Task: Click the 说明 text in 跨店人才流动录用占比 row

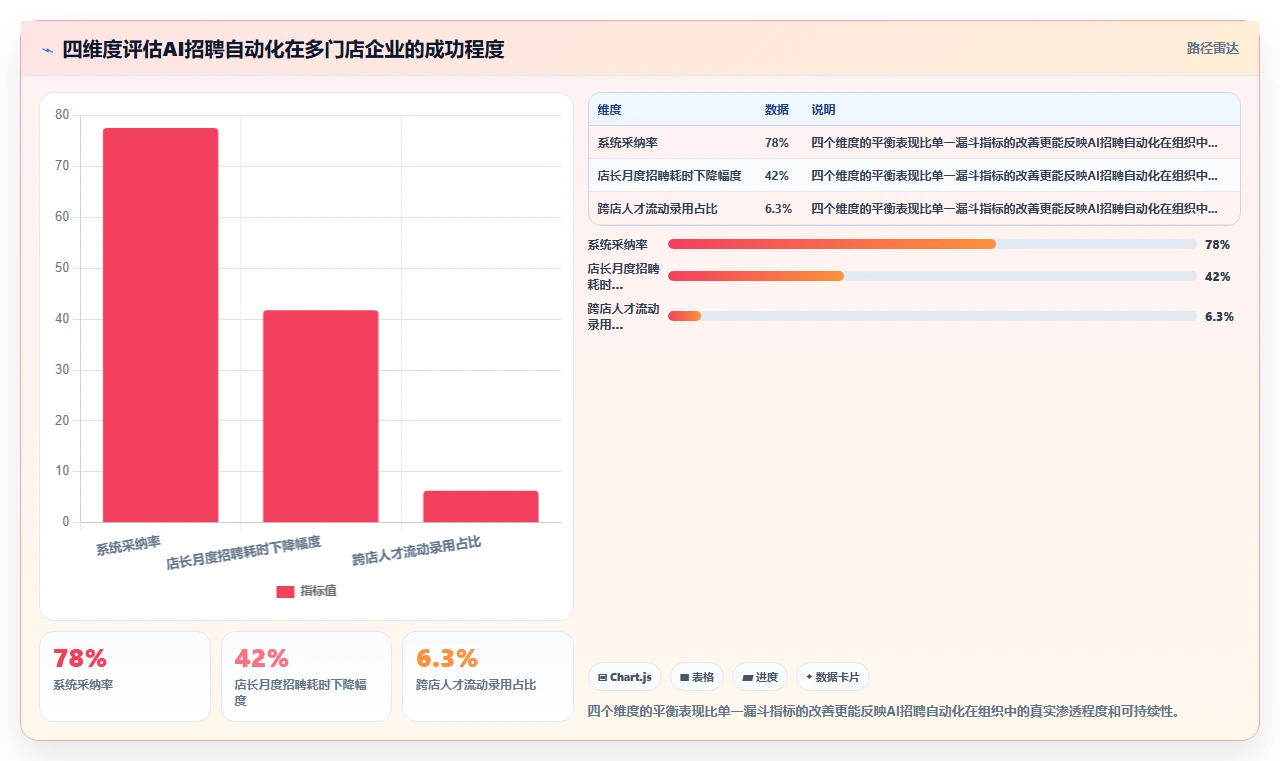Action: click(x=1014, y=209)
